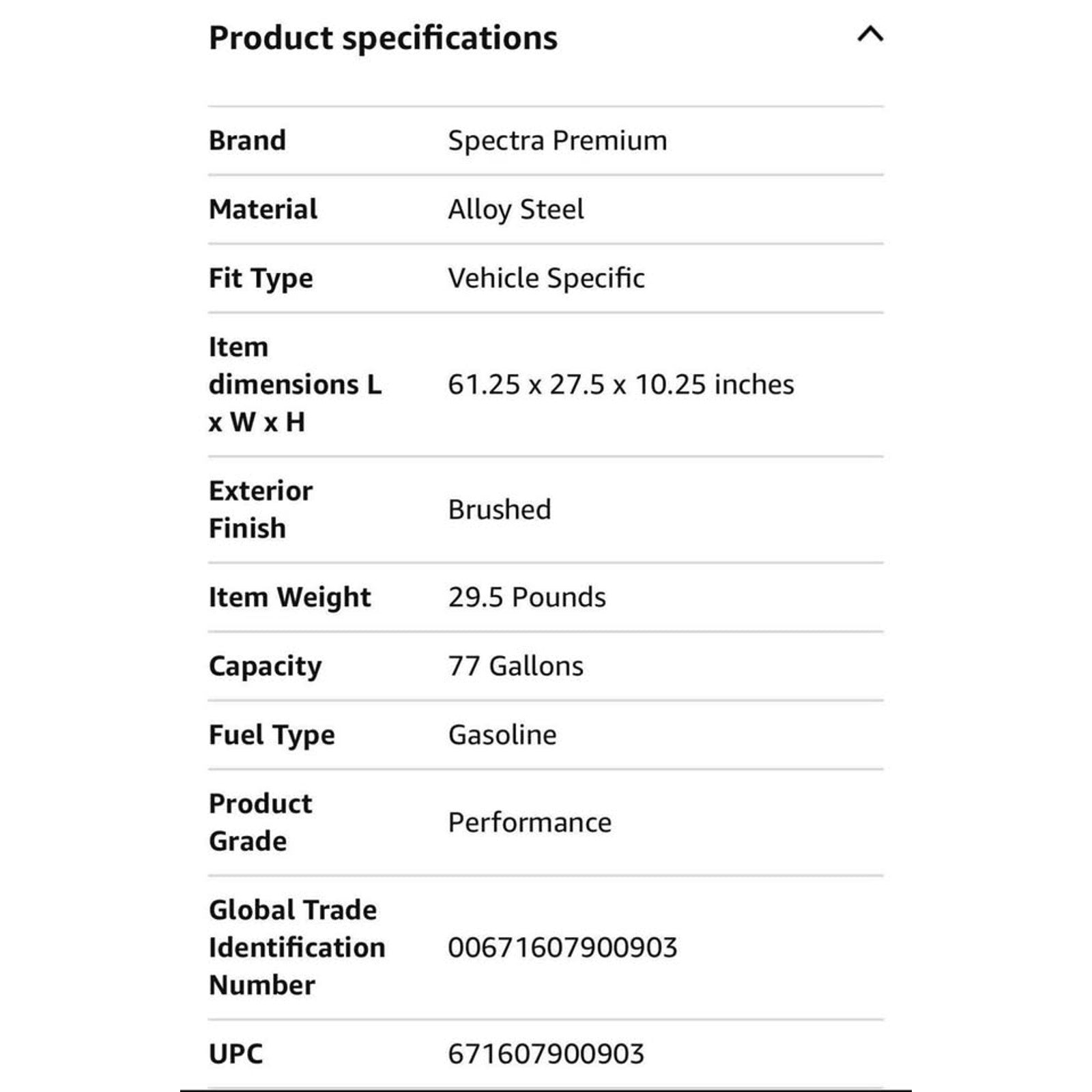
Task: Select the Vehicle Specific fit value
Action: [546, 278]
